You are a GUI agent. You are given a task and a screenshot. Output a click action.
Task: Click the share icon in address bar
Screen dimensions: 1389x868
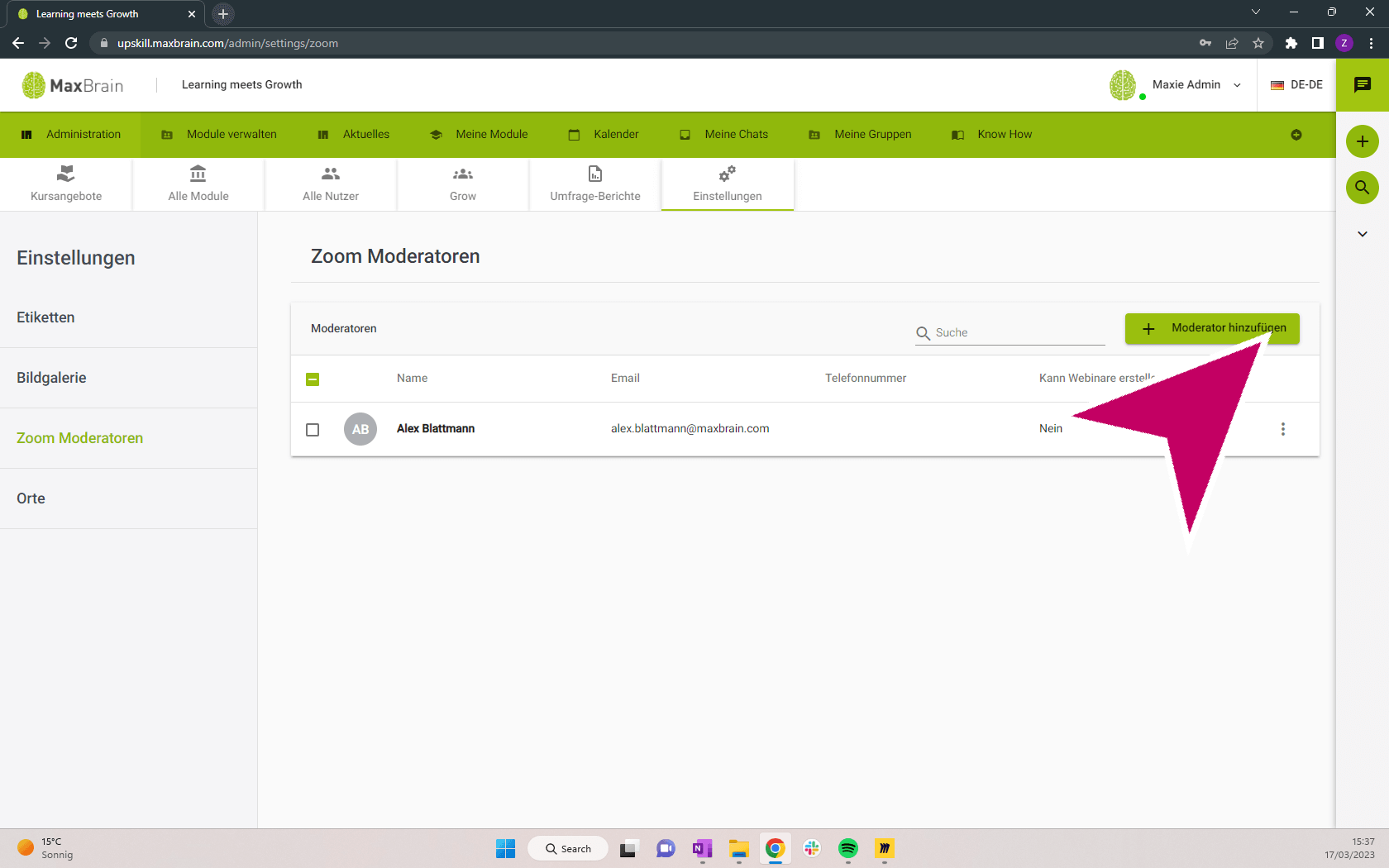click(1232, 43)
